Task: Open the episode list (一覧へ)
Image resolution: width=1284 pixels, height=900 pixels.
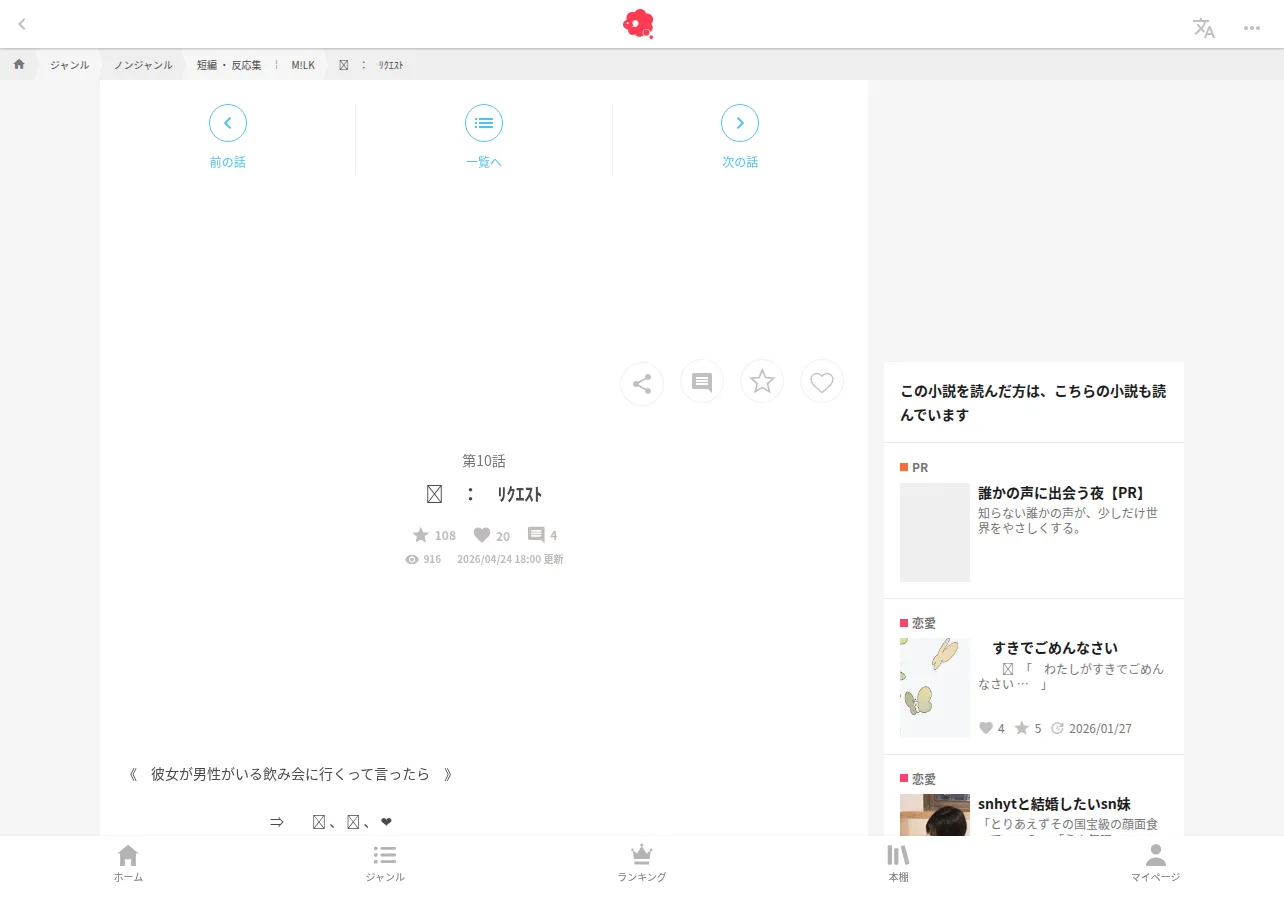Action: point(484,137)
